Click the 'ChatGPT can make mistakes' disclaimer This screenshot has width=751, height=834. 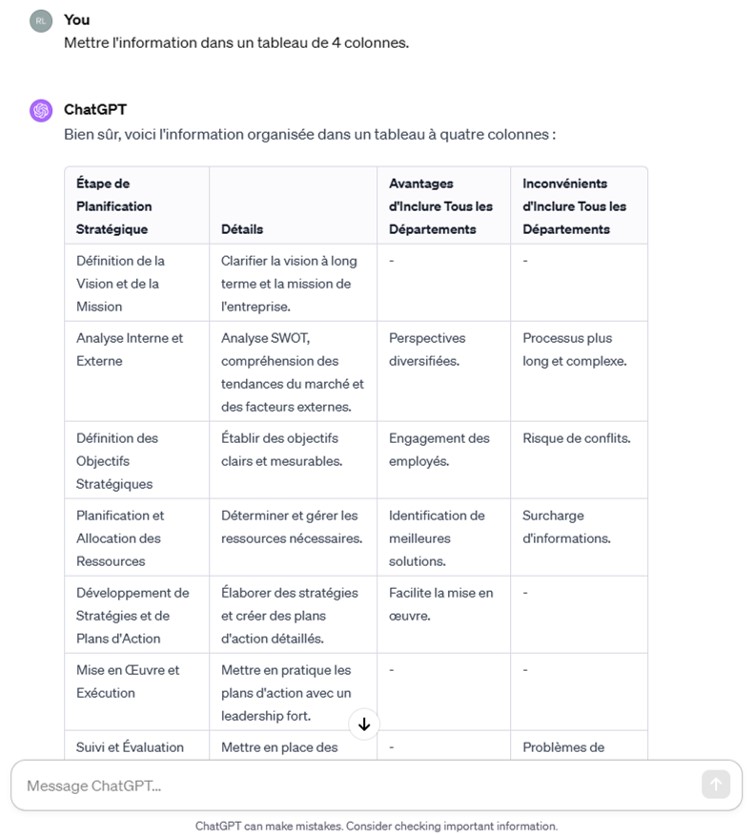click(377, 826)
